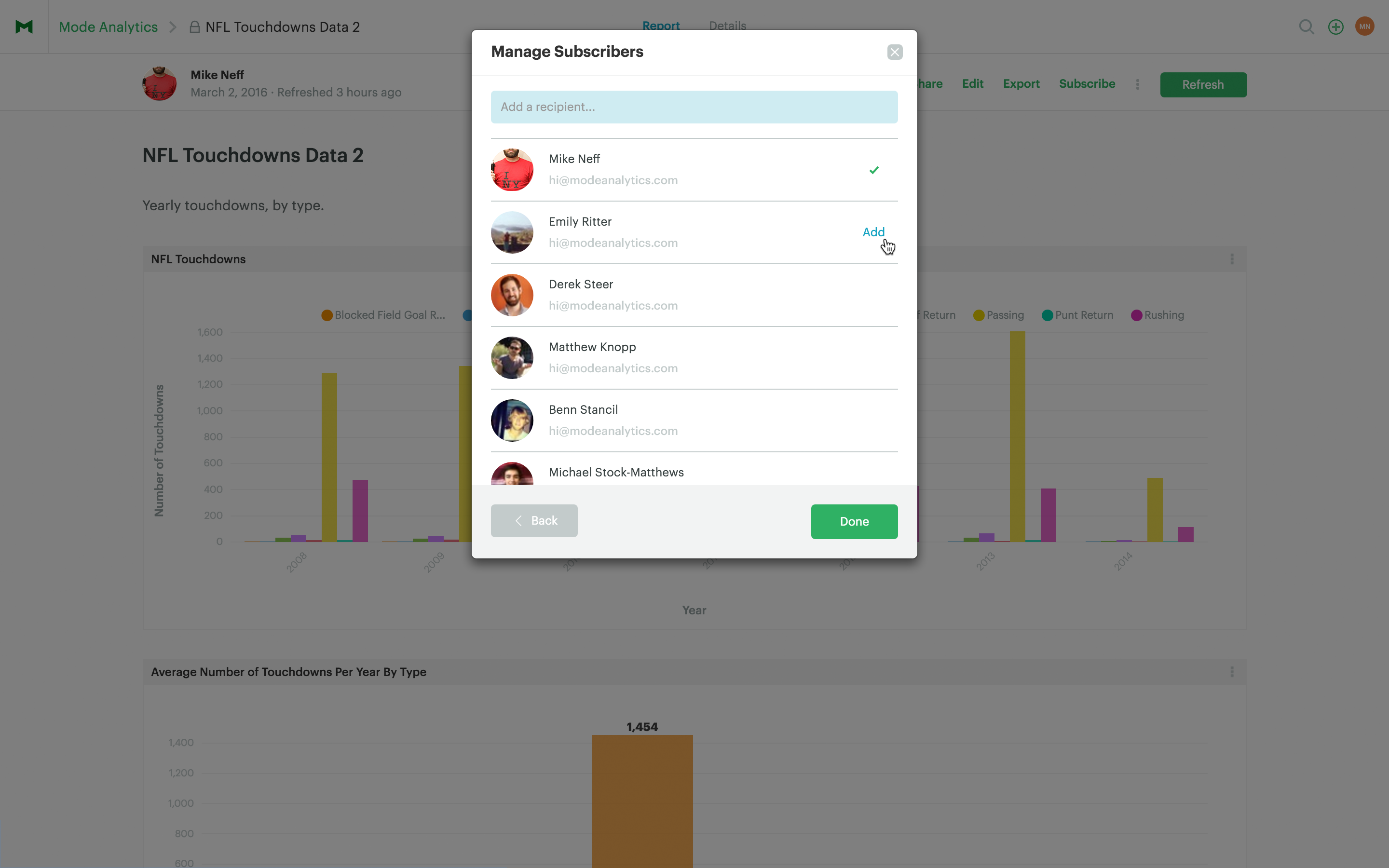Click the Mode Analytics home icon
Viewport: 1389px width, 868px height.
coord(24,26)
